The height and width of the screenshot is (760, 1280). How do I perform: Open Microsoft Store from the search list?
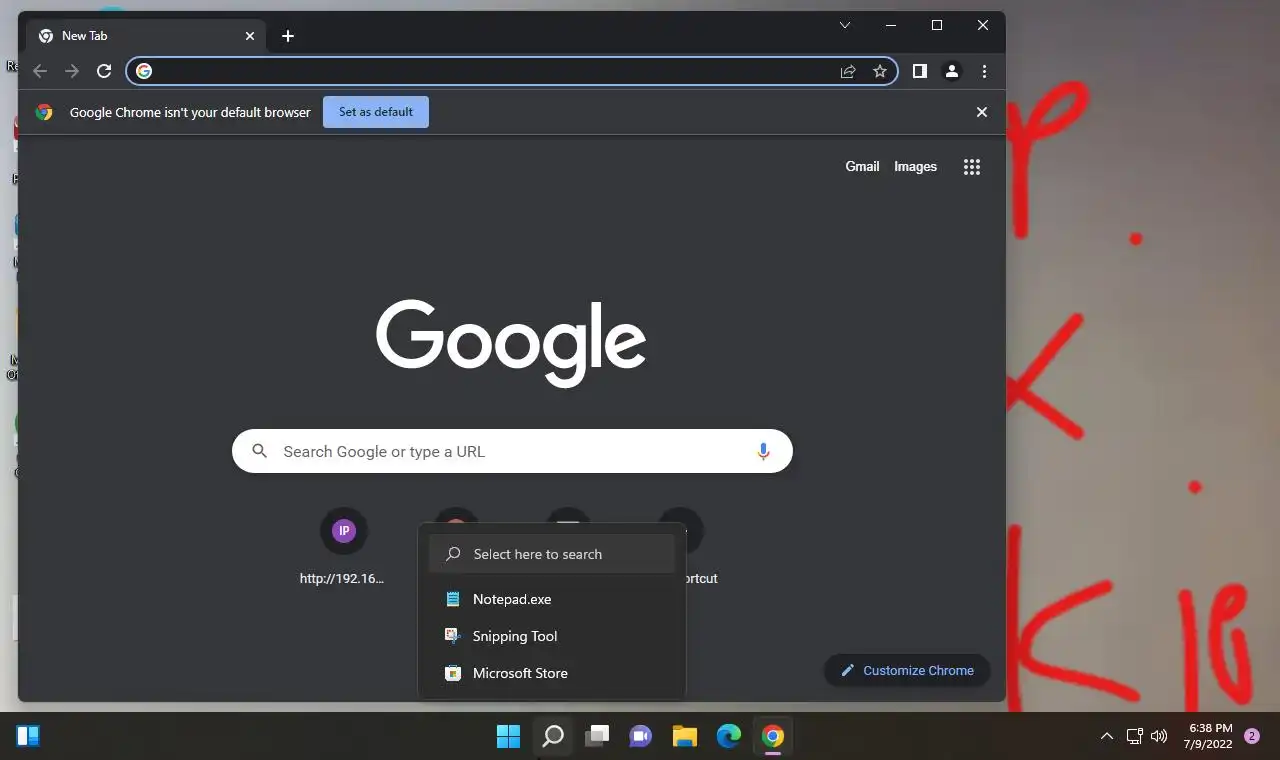[x=552, y=673]
